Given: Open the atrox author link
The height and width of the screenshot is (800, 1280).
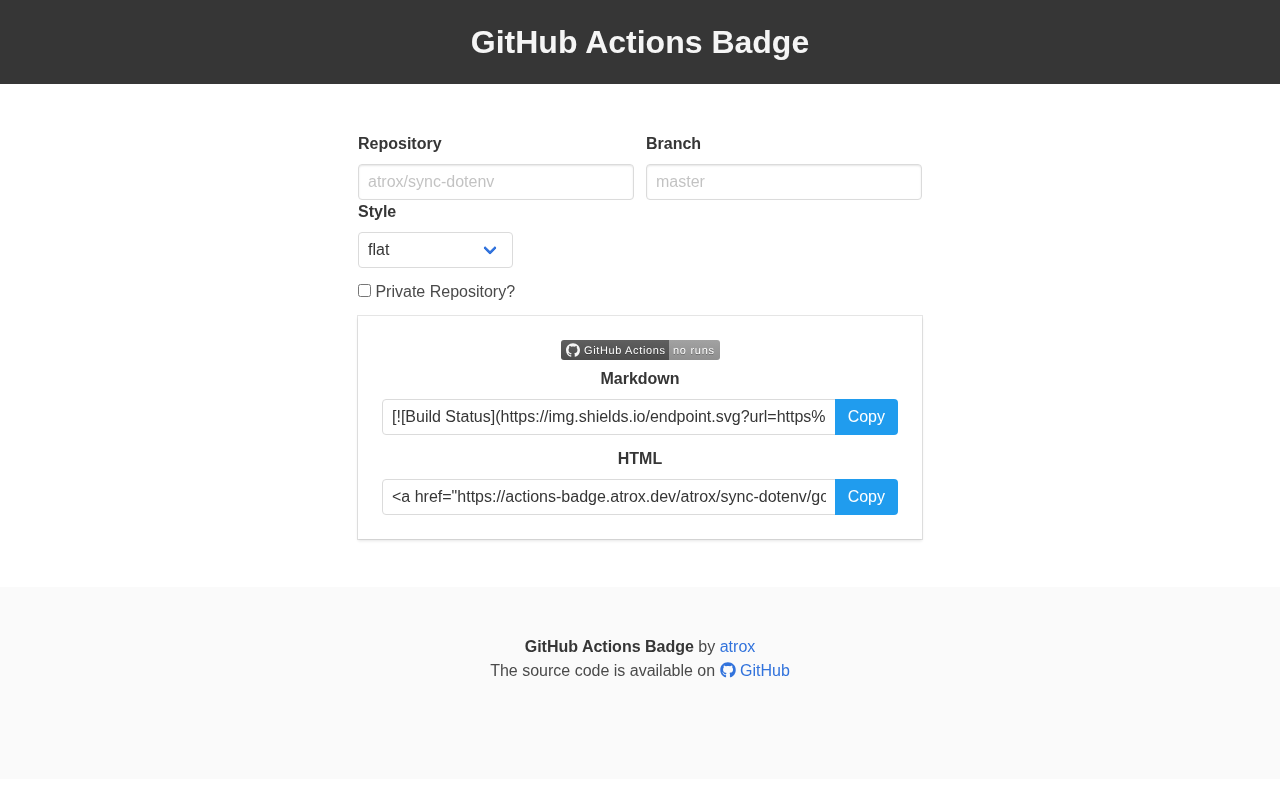Looking at the screenshot, I should (737, 647).
